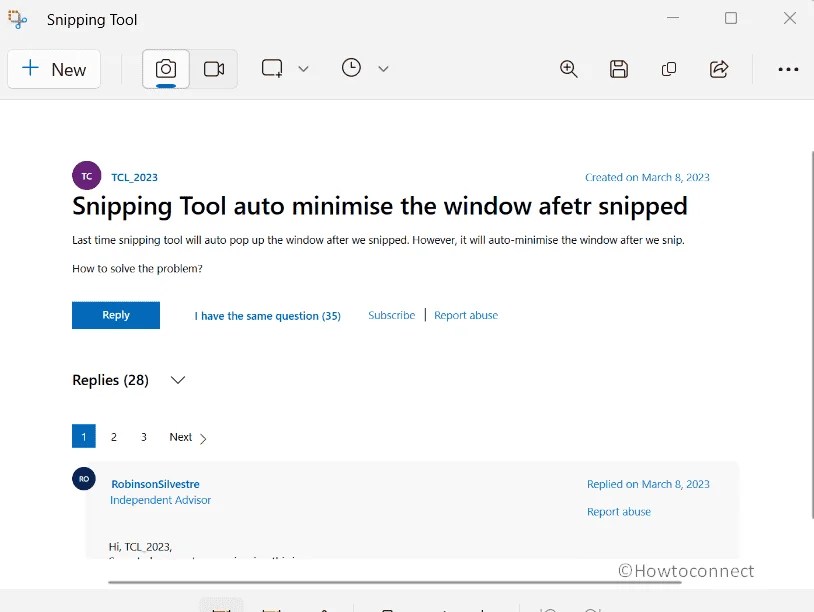Save the captured snip
The height and width of the screenshot is (612, 814).
click(x=619, y=69)
